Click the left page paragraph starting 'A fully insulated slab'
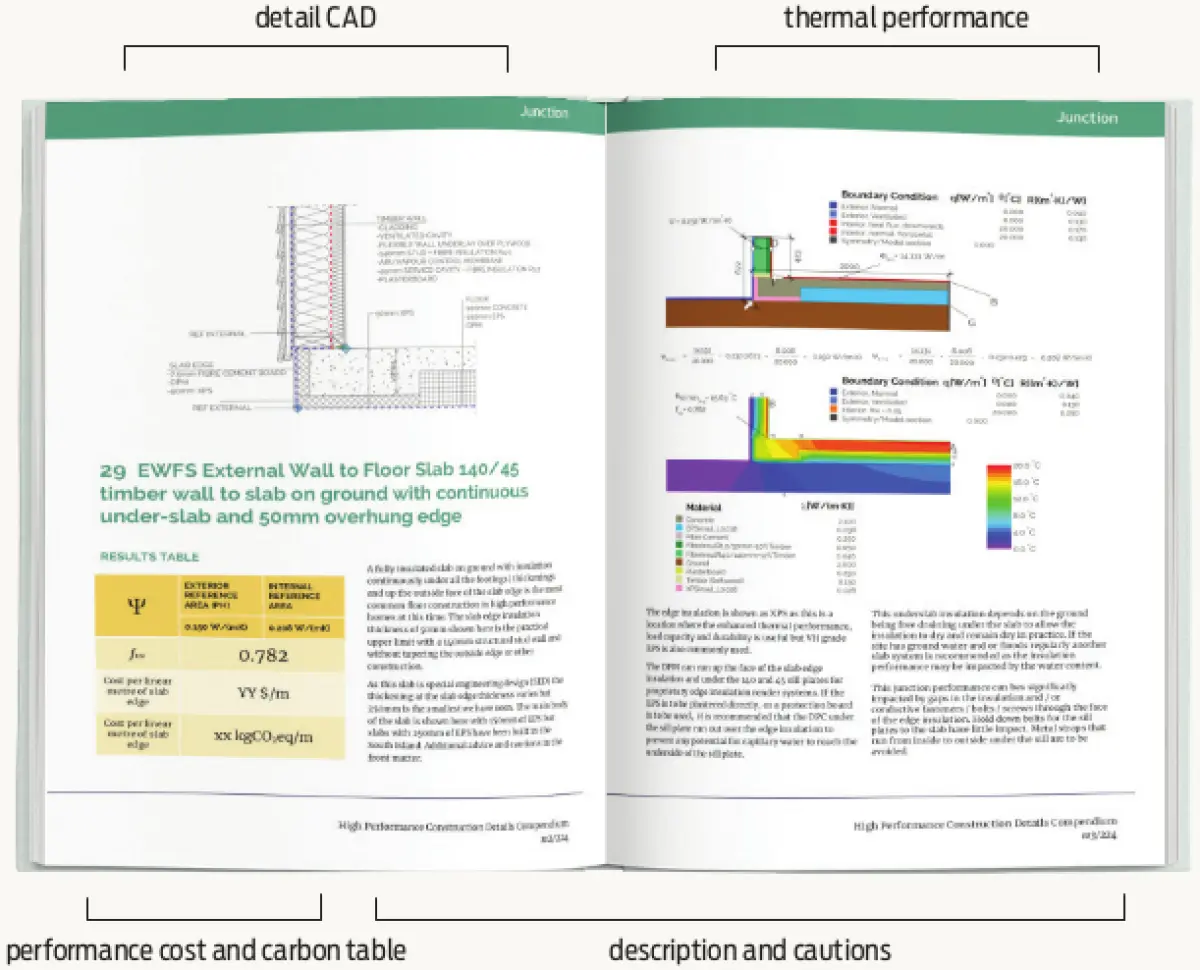This screenshot has width=1200, height=970. pos(464,619)
